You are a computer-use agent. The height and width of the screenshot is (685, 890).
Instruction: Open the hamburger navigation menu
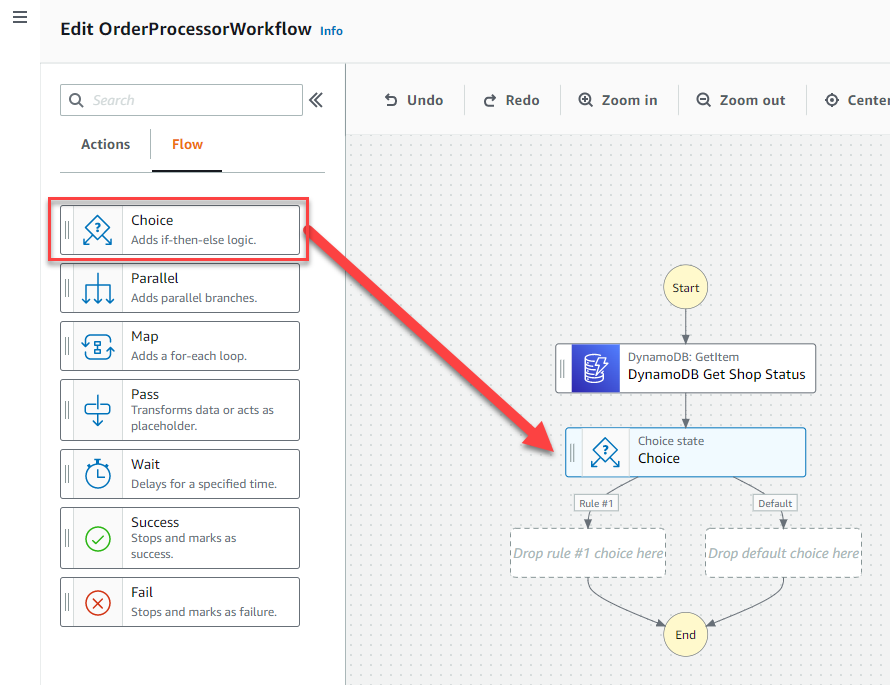pos(20,17)
